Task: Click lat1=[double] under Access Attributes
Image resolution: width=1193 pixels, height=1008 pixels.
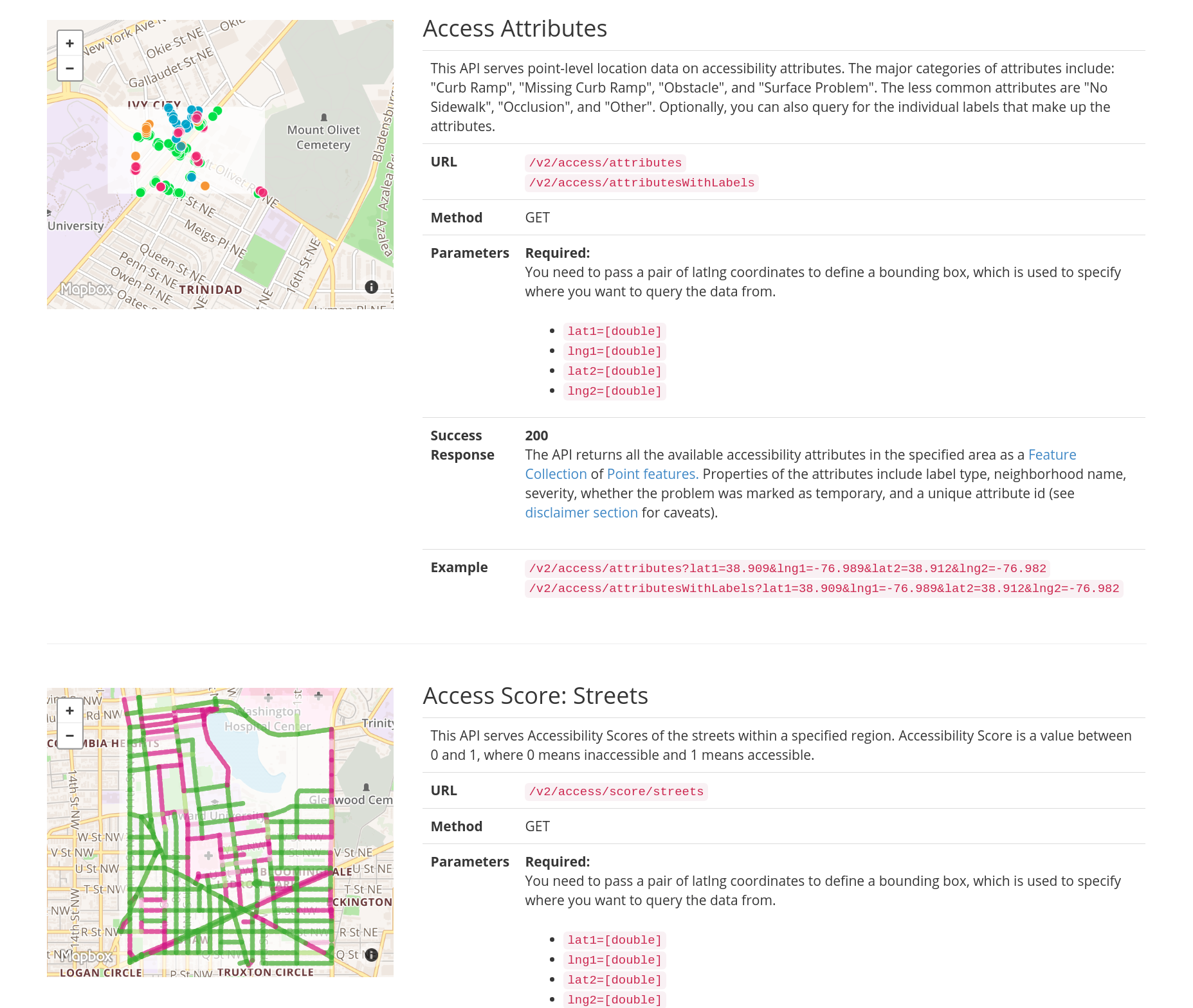Action: click(614, 332)
